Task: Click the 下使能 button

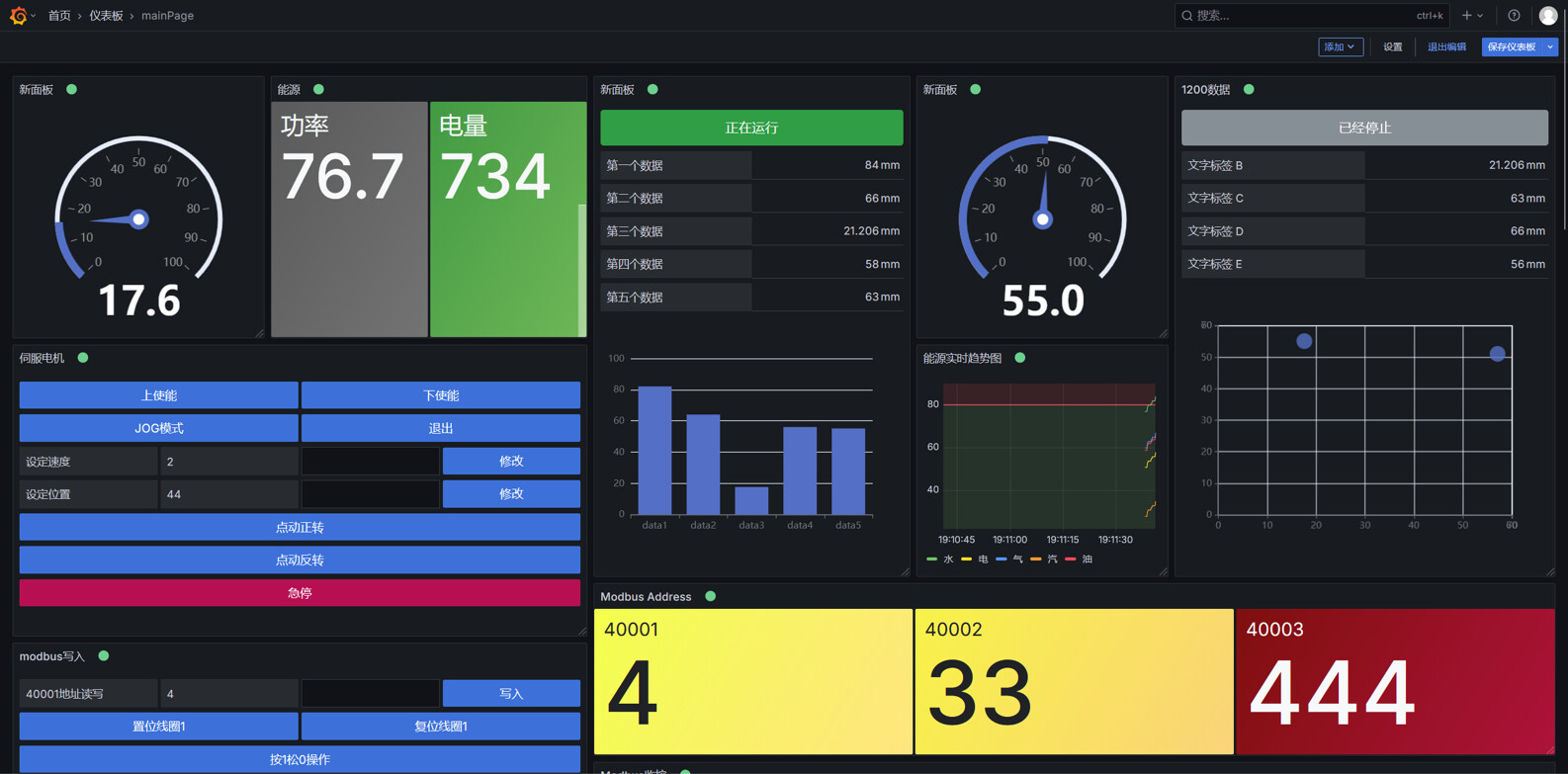Action: (441, 395)
